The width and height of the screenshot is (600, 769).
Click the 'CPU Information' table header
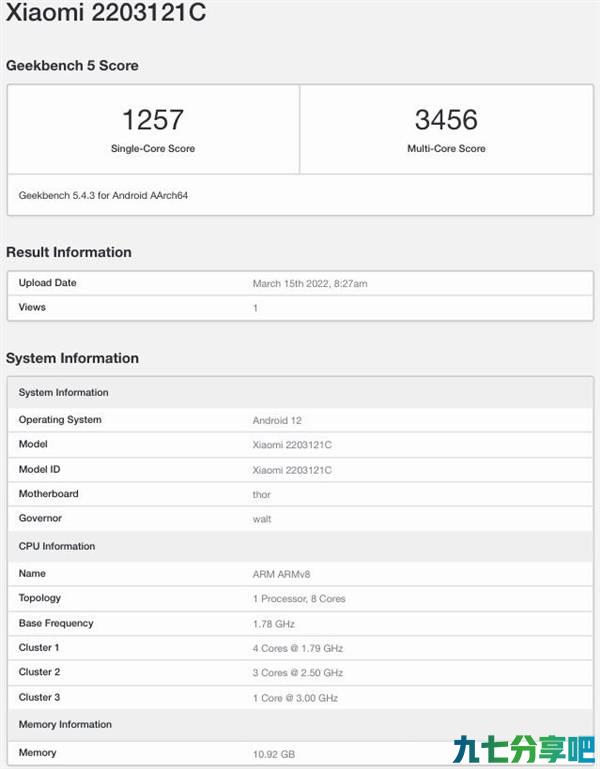tap(300, 546)
